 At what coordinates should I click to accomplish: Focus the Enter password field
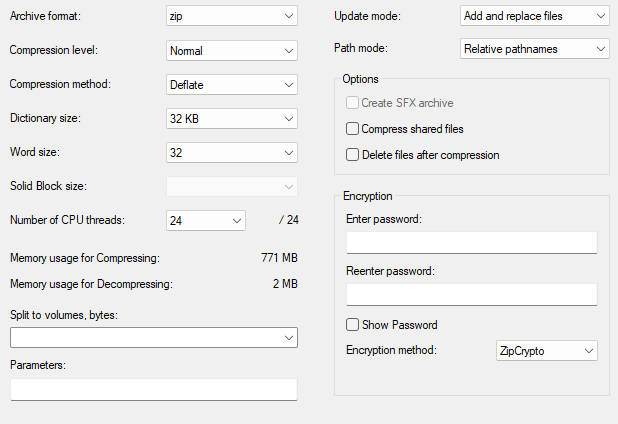tap(472, 242)
